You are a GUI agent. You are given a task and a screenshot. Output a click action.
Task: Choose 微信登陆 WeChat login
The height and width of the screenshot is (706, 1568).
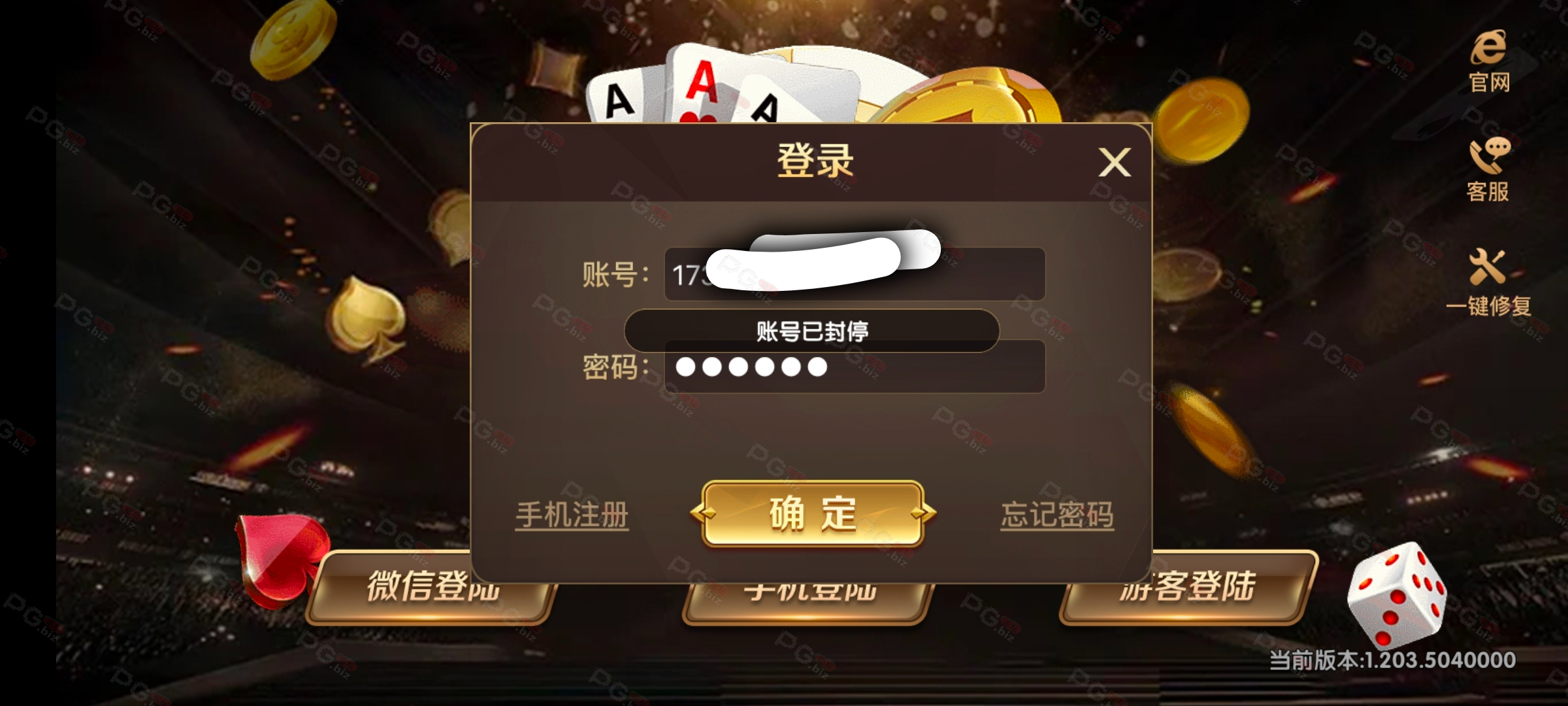click(431, 588)
